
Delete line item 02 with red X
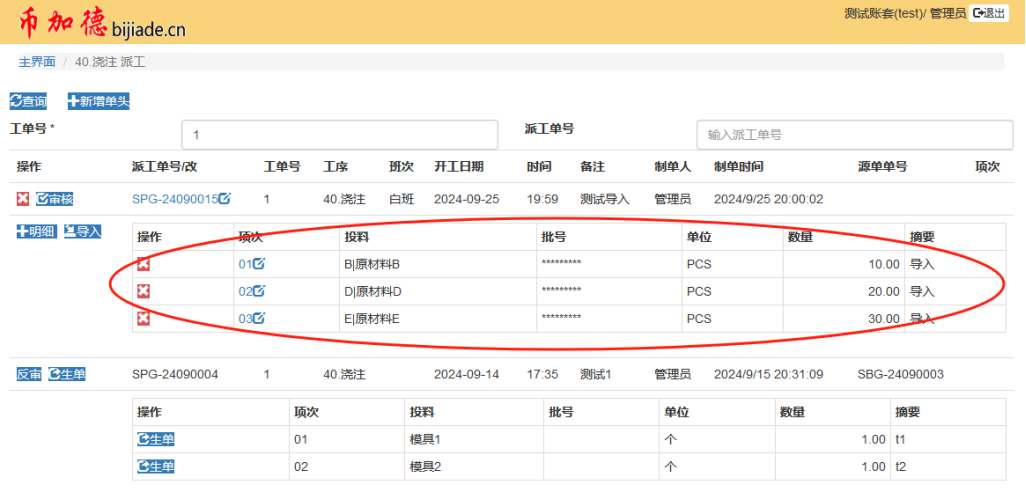[x=143, y=291]
